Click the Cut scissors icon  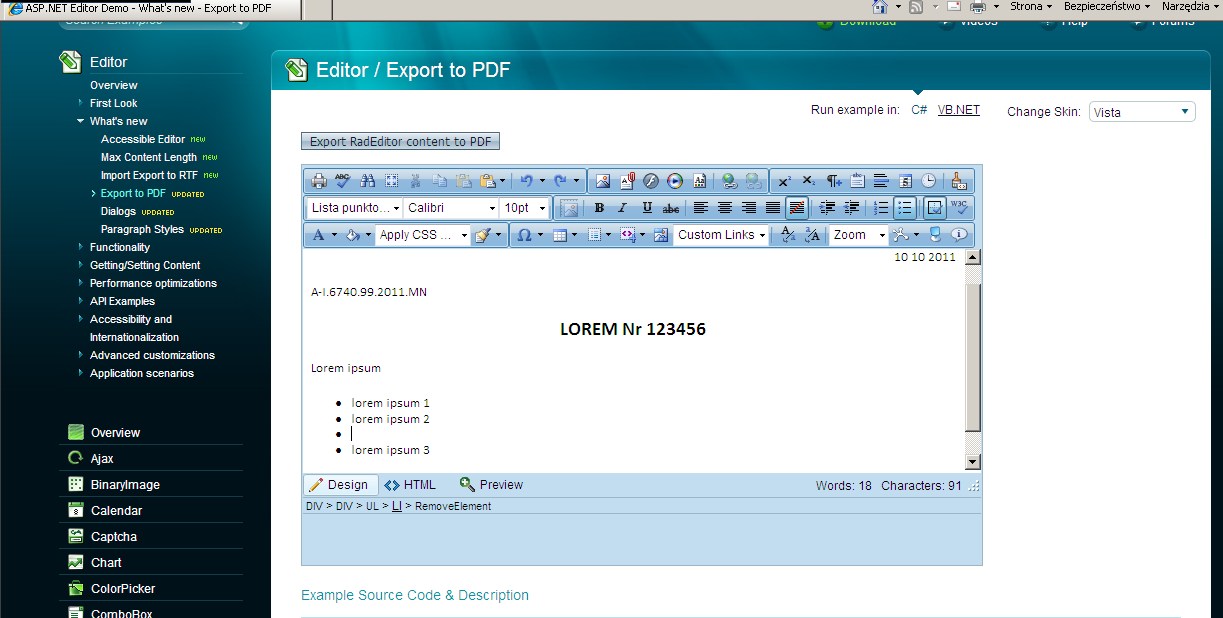coord(415,181)
